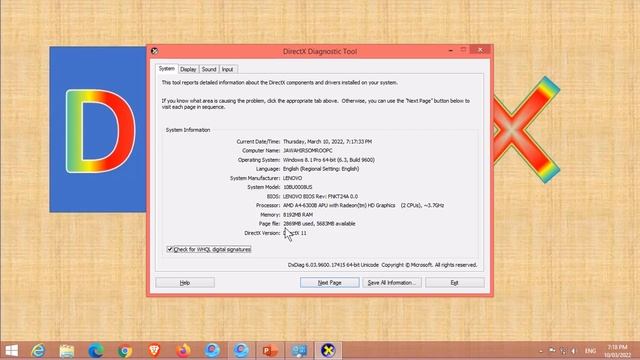Switch to the Display tab
This screenshot has height=360, width=640.
click(188, 69)
